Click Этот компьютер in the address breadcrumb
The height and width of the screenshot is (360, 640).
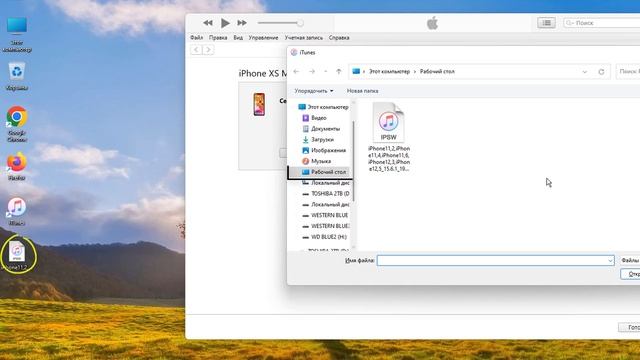(389, 71)
